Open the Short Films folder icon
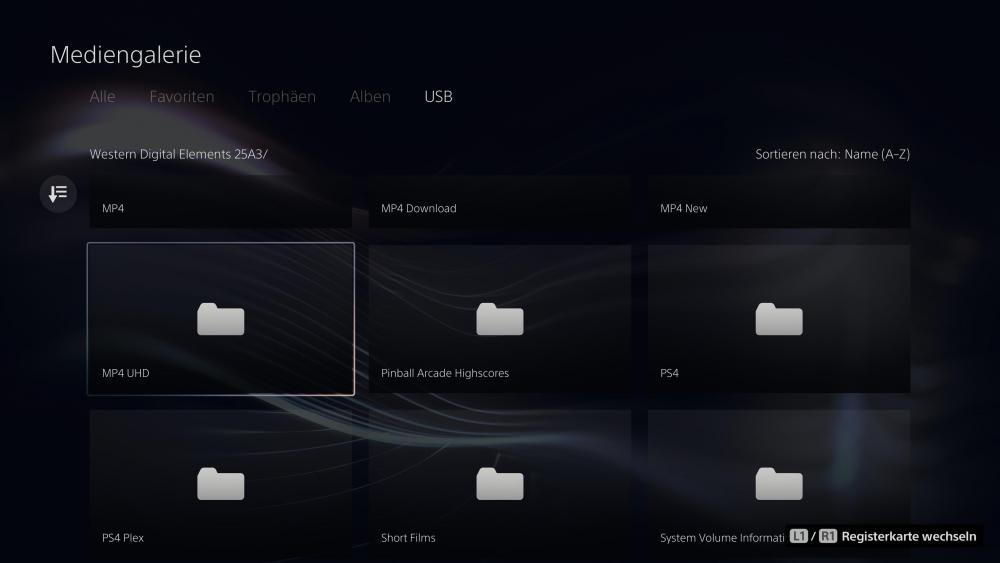This screenshot has height=563, width=1000. pos(500,484)
